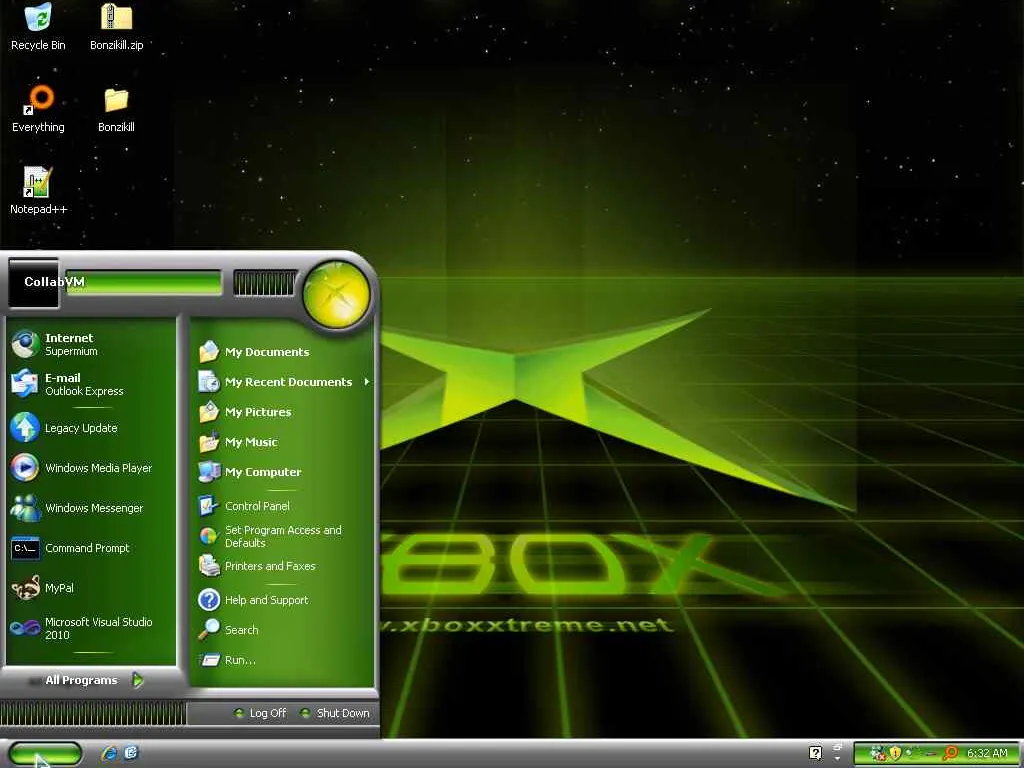This screenshot has height=768, width=1024.
Task: Open Control Panel
Action: [x=283, y=506]
